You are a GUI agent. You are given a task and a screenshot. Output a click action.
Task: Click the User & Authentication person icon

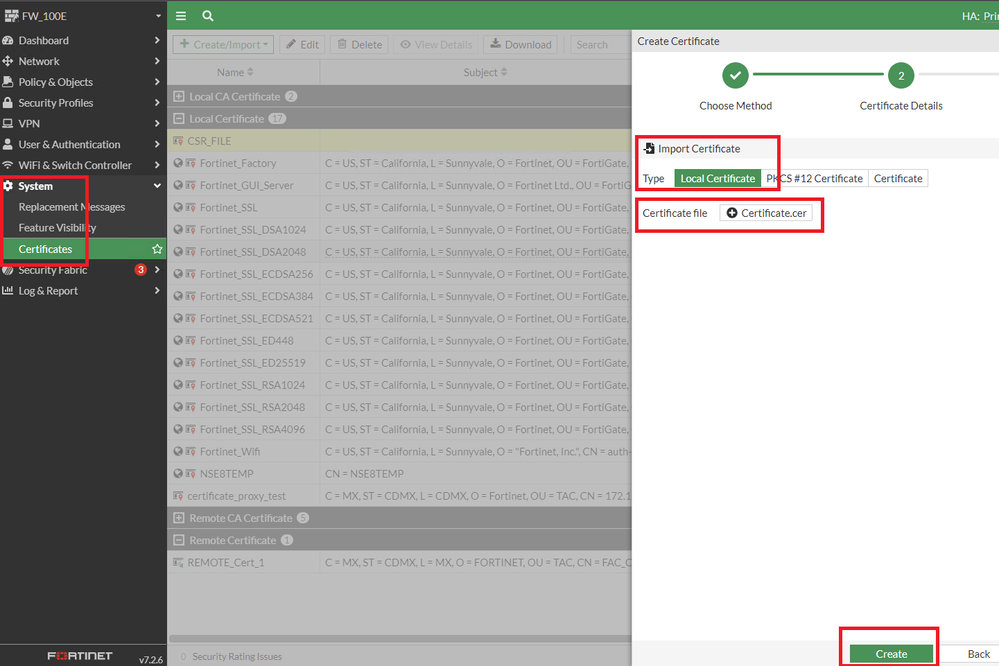[8, 144]
